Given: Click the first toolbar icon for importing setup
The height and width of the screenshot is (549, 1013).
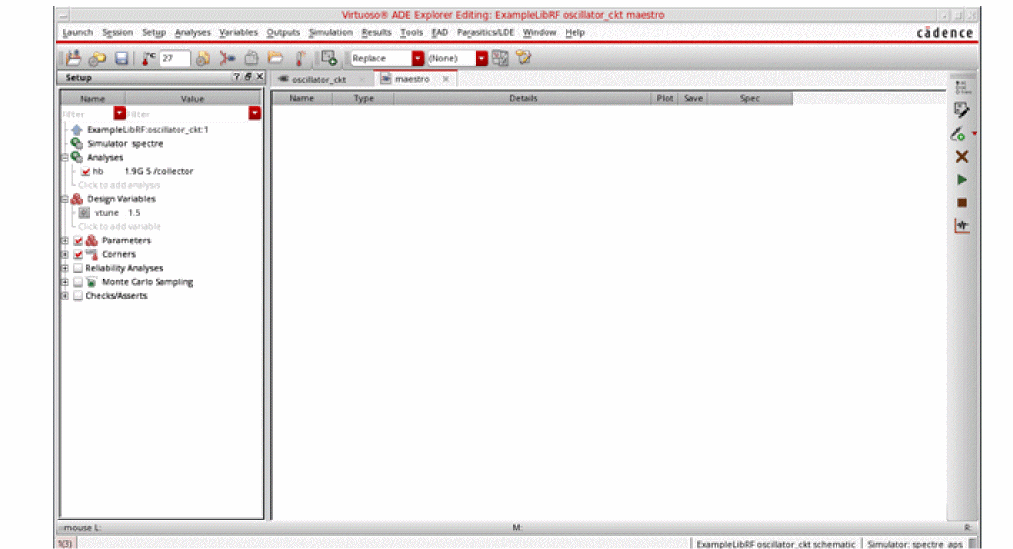Looking at the screenshot, I should pyautogui.click(x=73, y=58).
